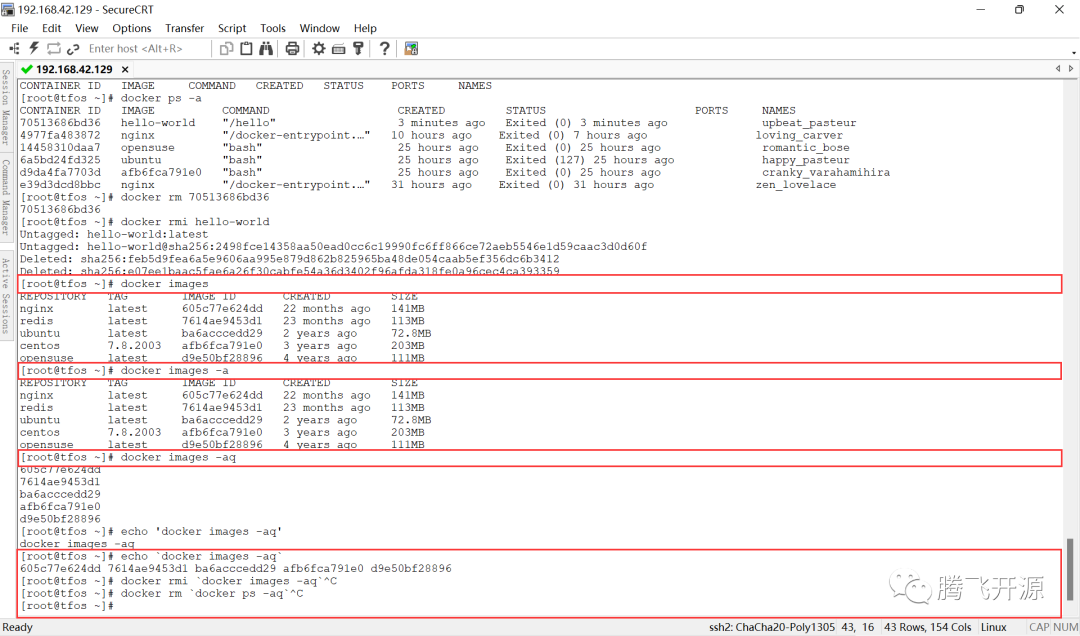Open the View menu
This screenshot has height=636, width=1080.
86,28
